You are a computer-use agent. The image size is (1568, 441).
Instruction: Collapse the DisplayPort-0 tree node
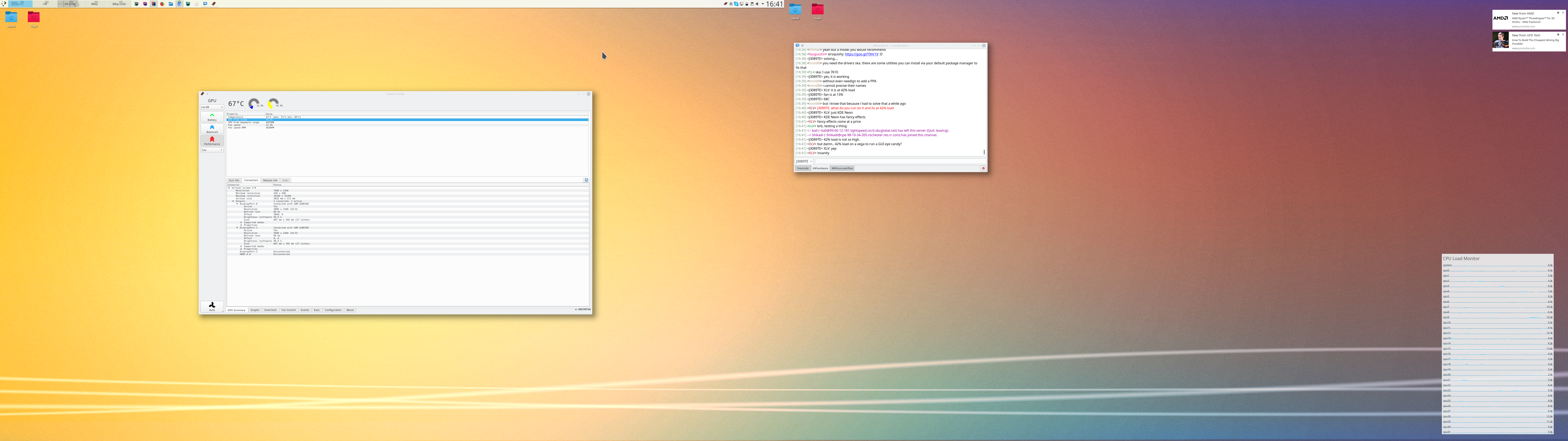click(x=237, y=204)
